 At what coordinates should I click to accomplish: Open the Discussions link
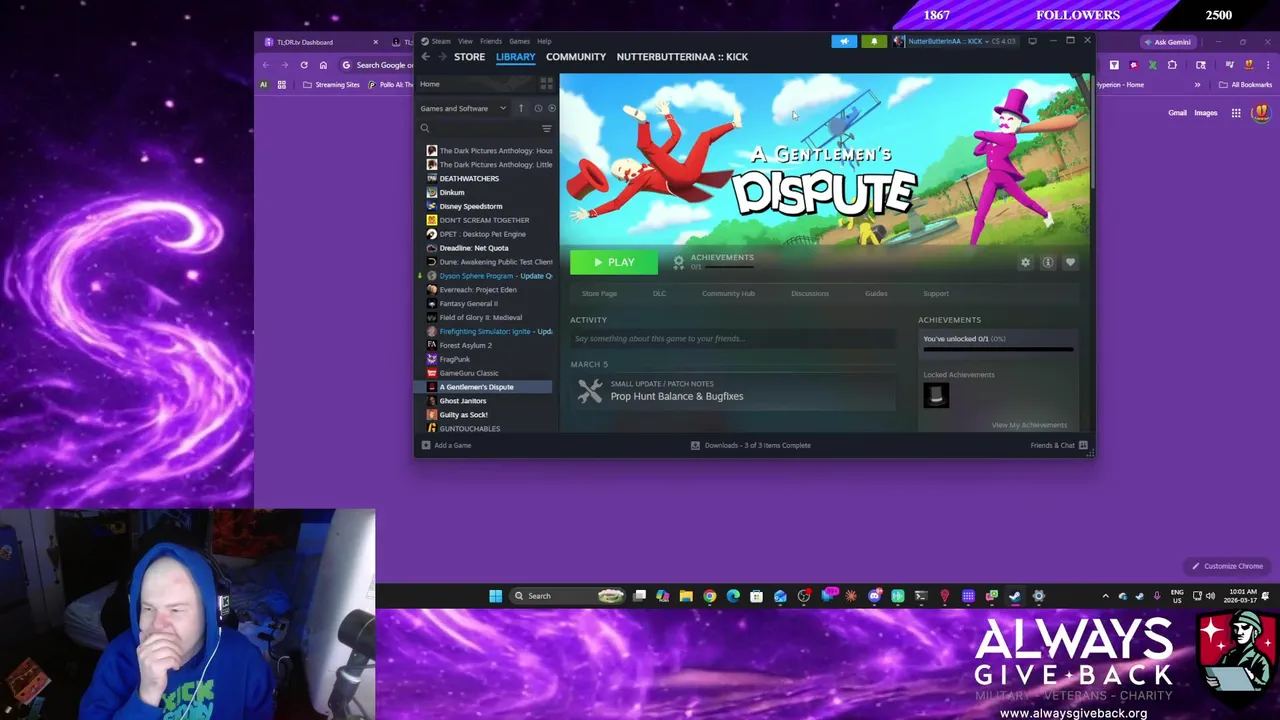pyautogui.click(x=810, y=293)
